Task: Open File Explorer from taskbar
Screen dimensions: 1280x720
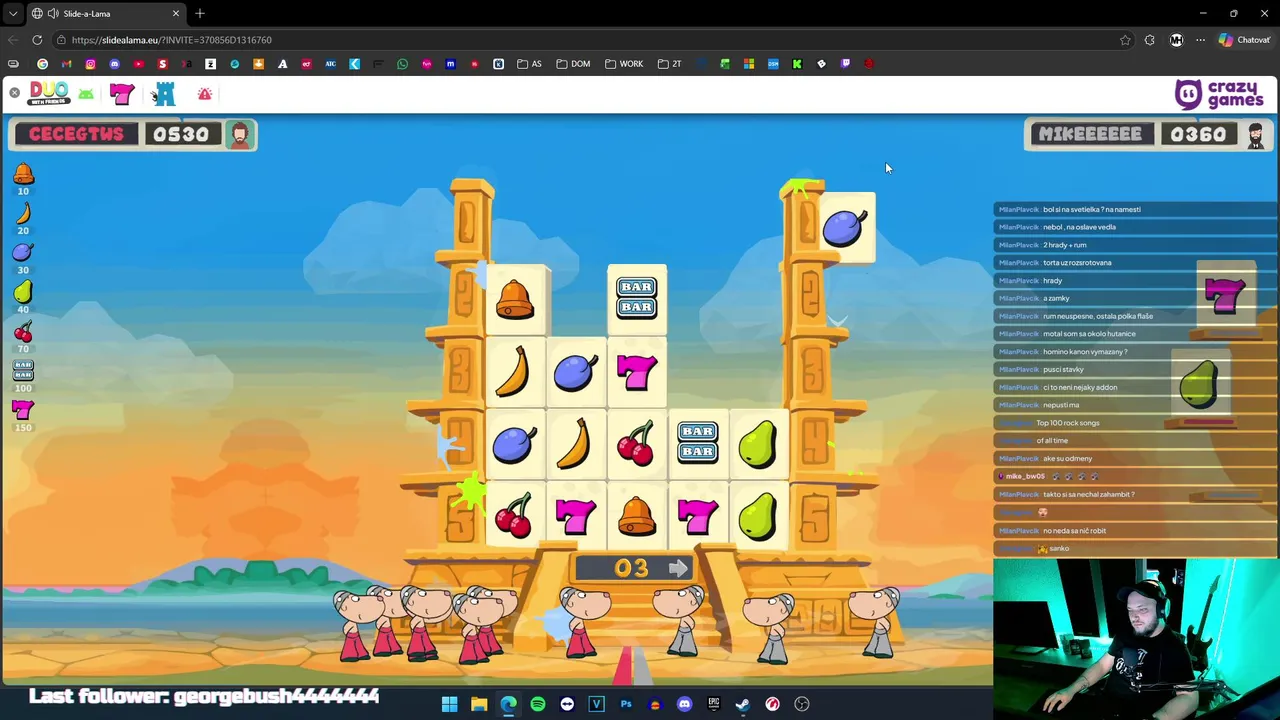Action: point(479,704)
